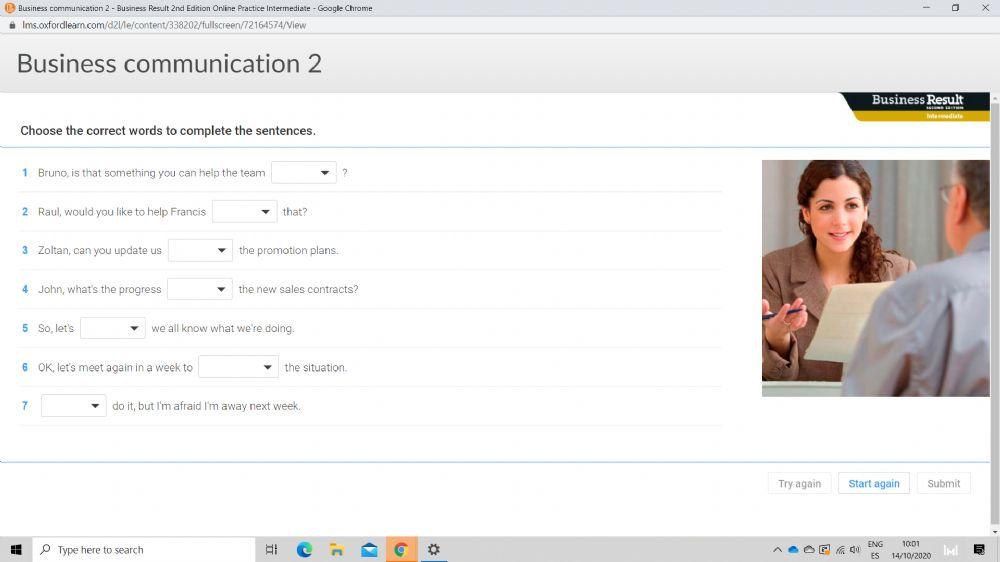The width and height of the screenshot is (1000, 562).
Task: Select dropdown after 'John, what's the progress'
Action: click(200, 289)
